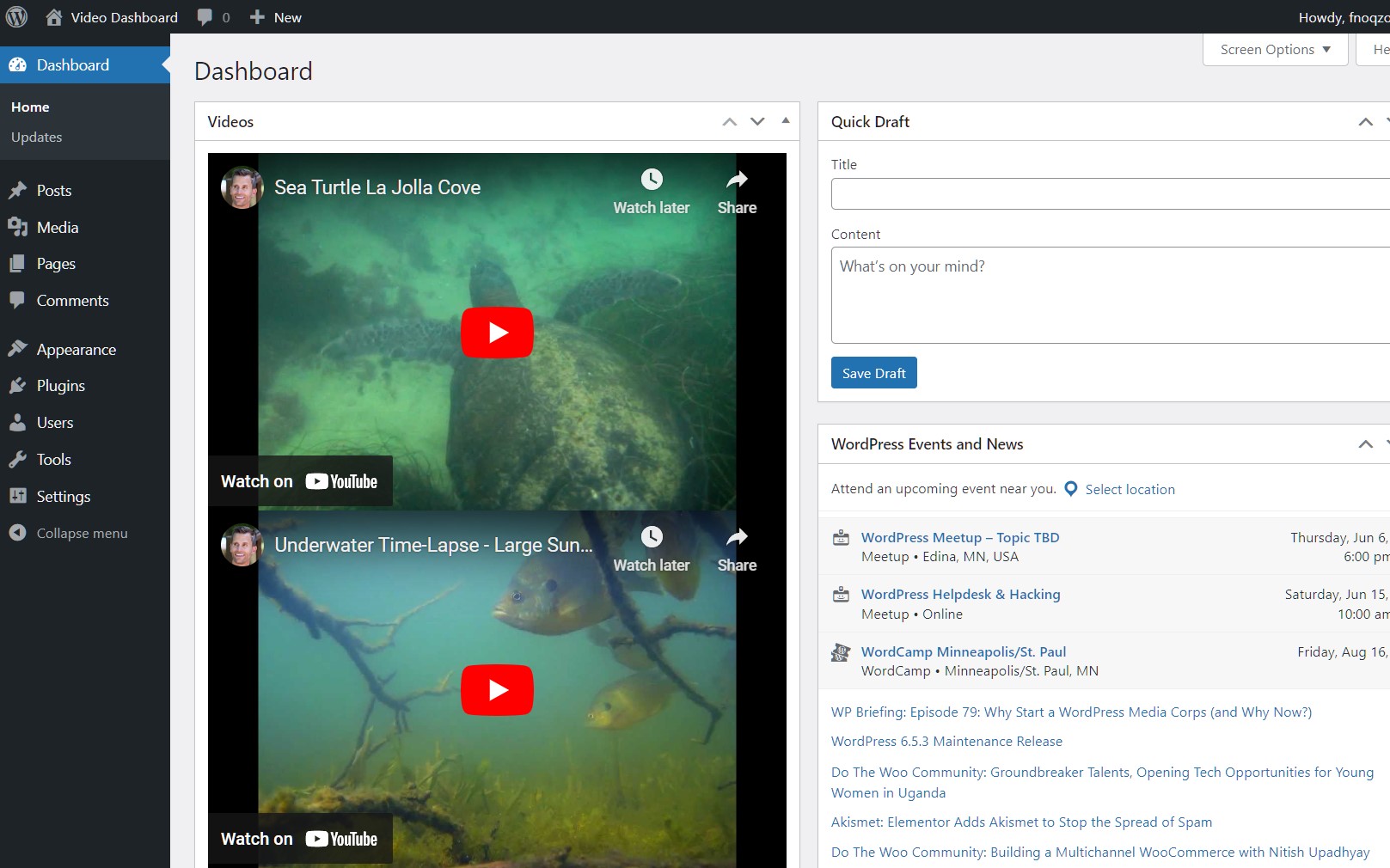Open comments bubble in admin bar
1390x868 pixels.
212,17
